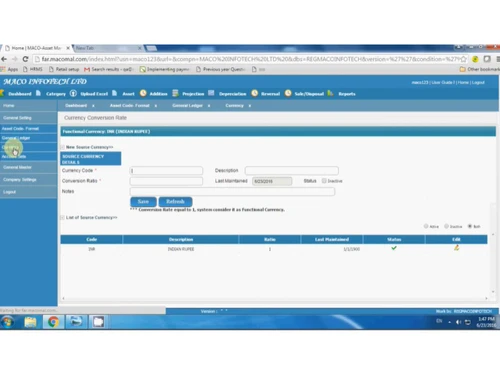Screen dimensions: 500x375
Task: Click the browser back arrow
Action: [x=4, y=59]
